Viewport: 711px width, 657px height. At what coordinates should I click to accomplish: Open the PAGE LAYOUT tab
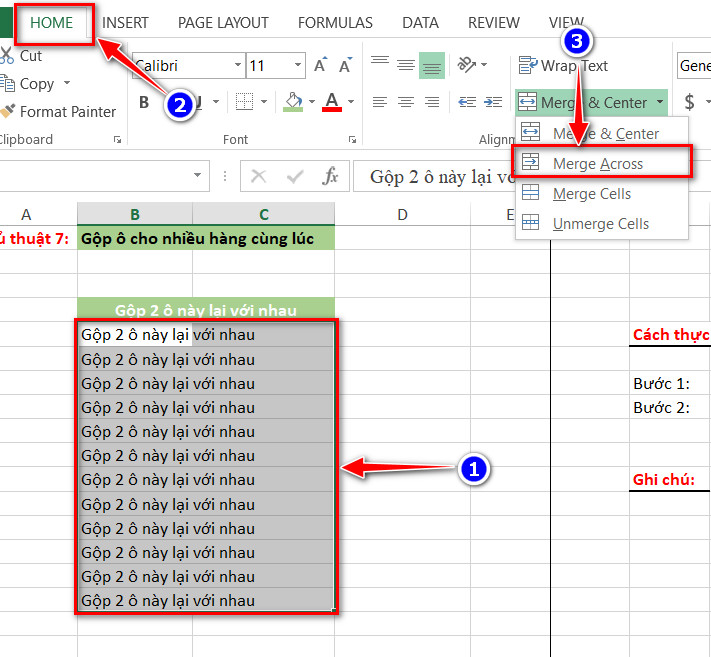[223, 23]
